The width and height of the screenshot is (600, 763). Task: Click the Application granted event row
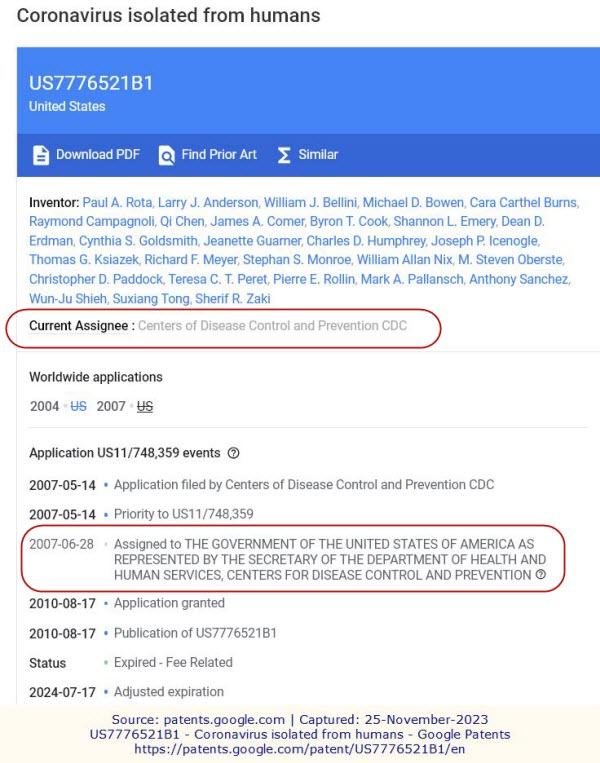(x=127, y=603)
